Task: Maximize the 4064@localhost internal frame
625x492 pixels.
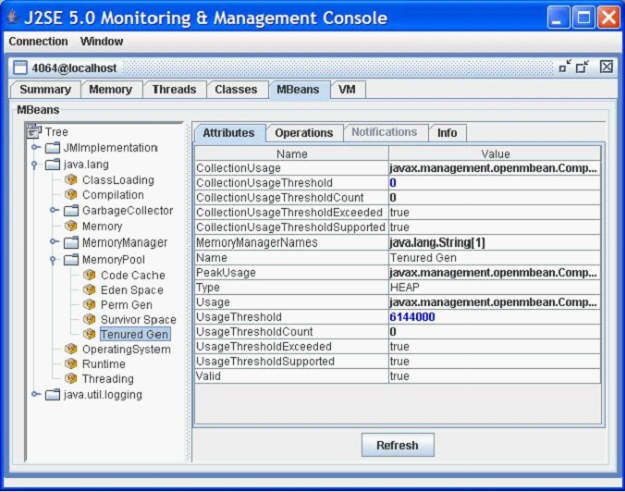Action: (582, 67)
